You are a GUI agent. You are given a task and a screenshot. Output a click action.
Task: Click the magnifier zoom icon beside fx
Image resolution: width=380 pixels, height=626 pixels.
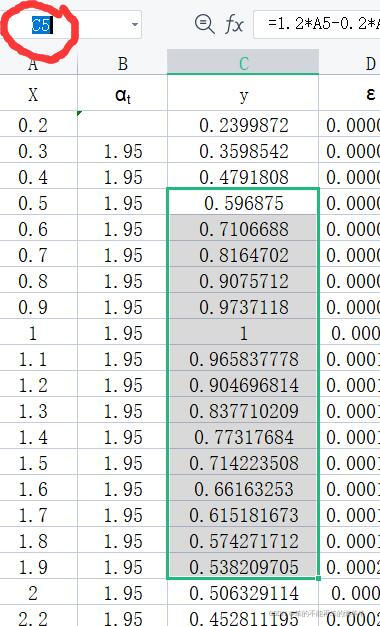[x=204, y=24]
